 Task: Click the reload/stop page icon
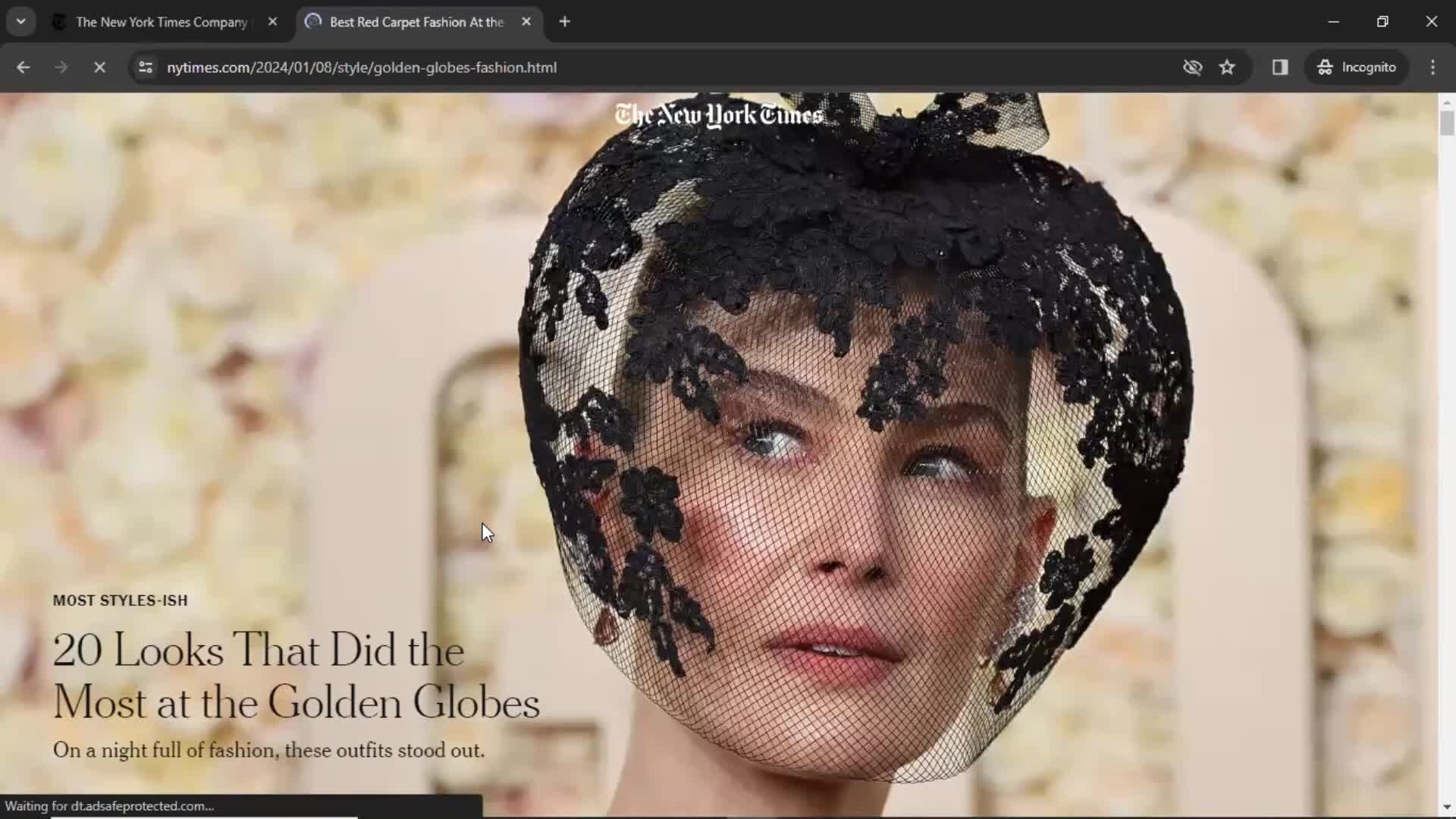coord(97,67)
